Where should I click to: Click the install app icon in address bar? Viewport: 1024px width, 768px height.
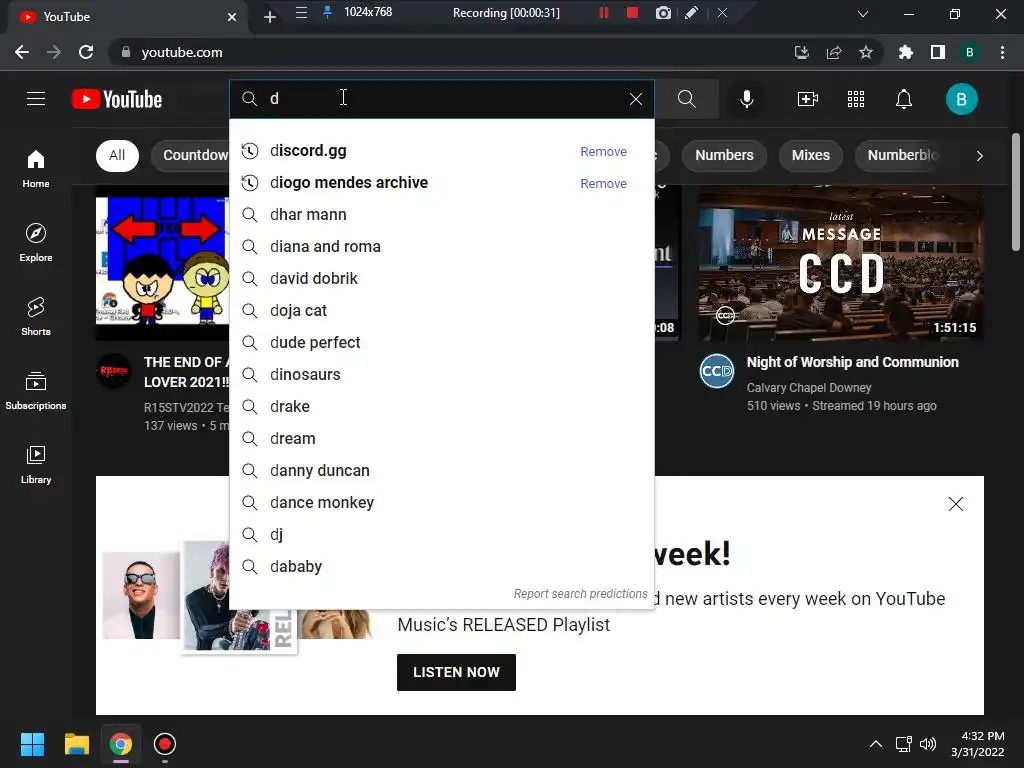801,52
